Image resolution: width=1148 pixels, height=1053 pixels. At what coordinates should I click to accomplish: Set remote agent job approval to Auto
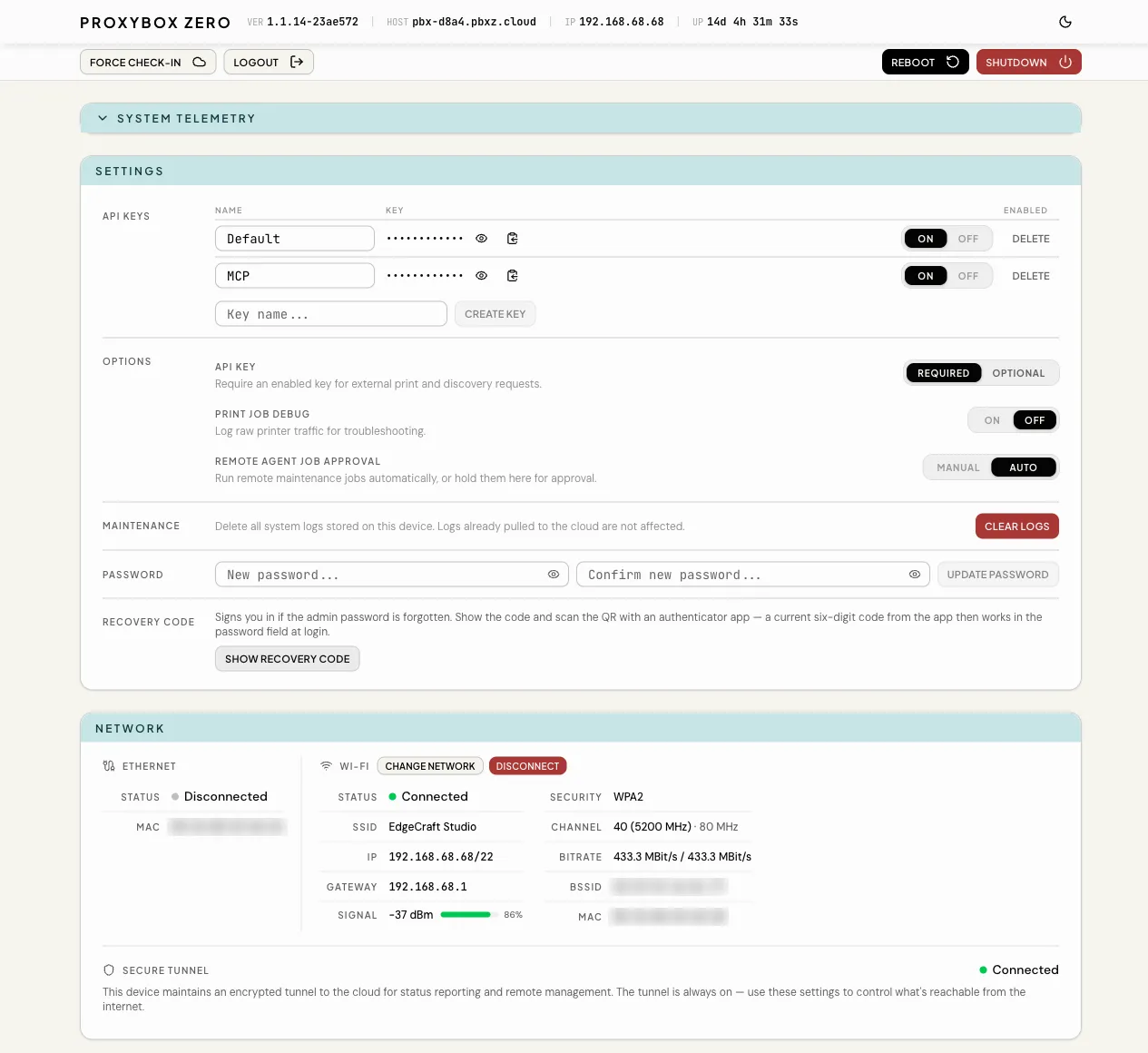(1024, 467)
